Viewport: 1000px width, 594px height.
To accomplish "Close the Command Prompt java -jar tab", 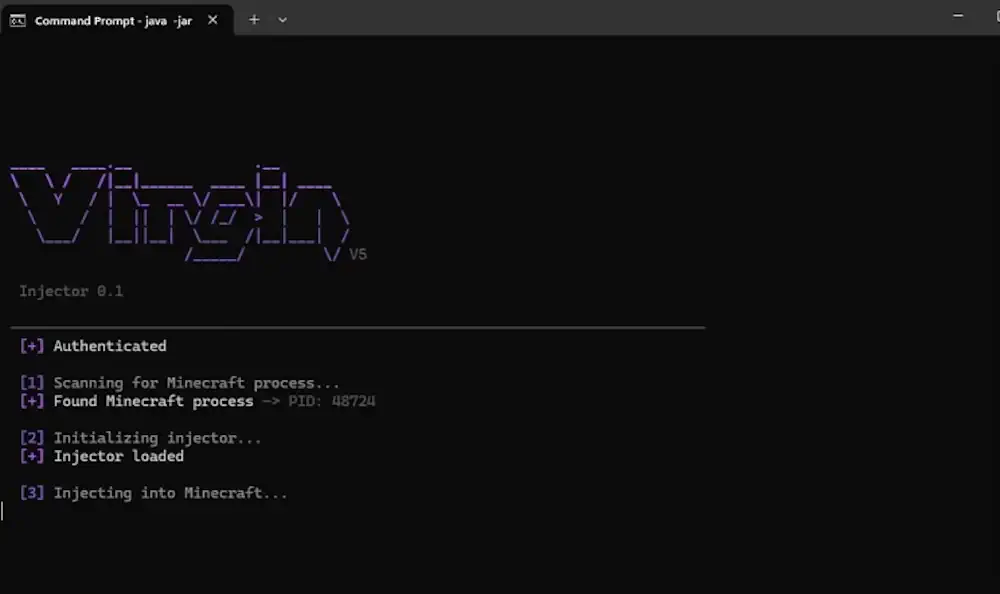I will click(213, 20).
